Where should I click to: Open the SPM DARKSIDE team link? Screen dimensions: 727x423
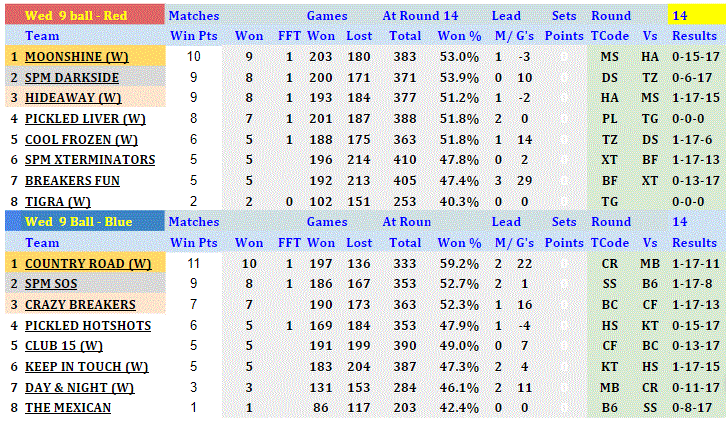click(x=72, y=77)
